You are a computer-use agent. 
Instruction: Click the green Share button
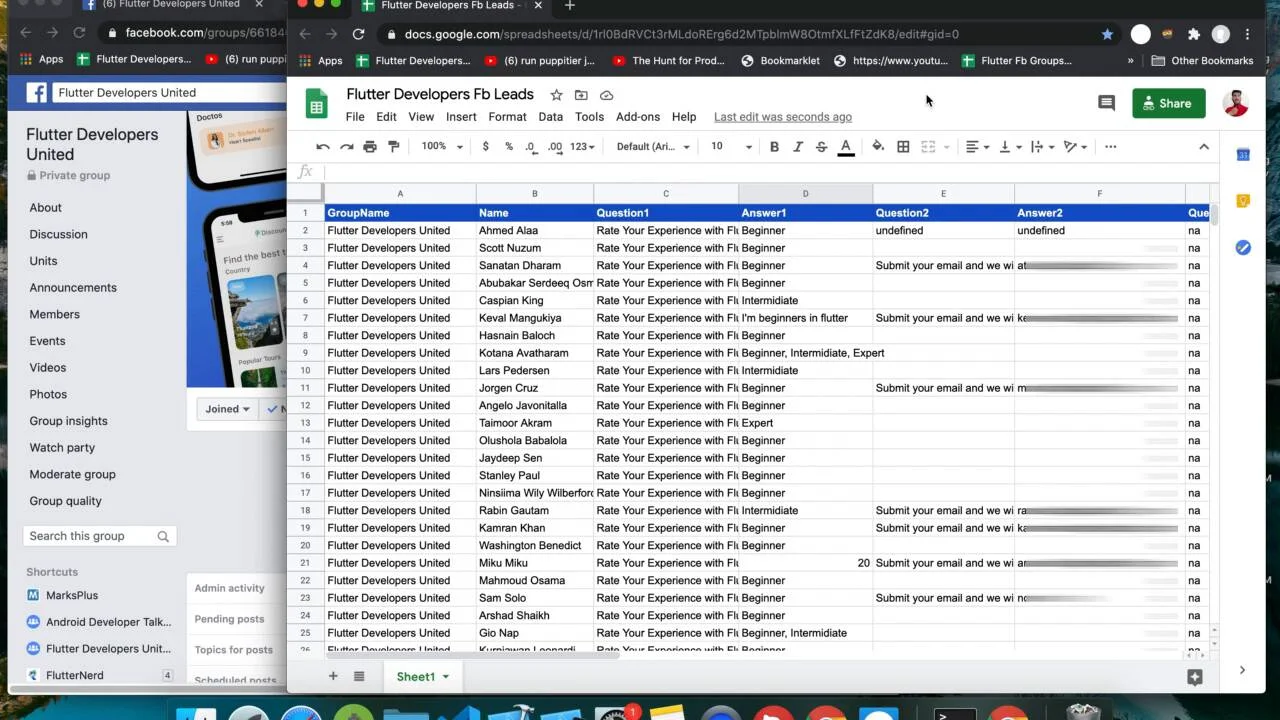coord(1168,103)
